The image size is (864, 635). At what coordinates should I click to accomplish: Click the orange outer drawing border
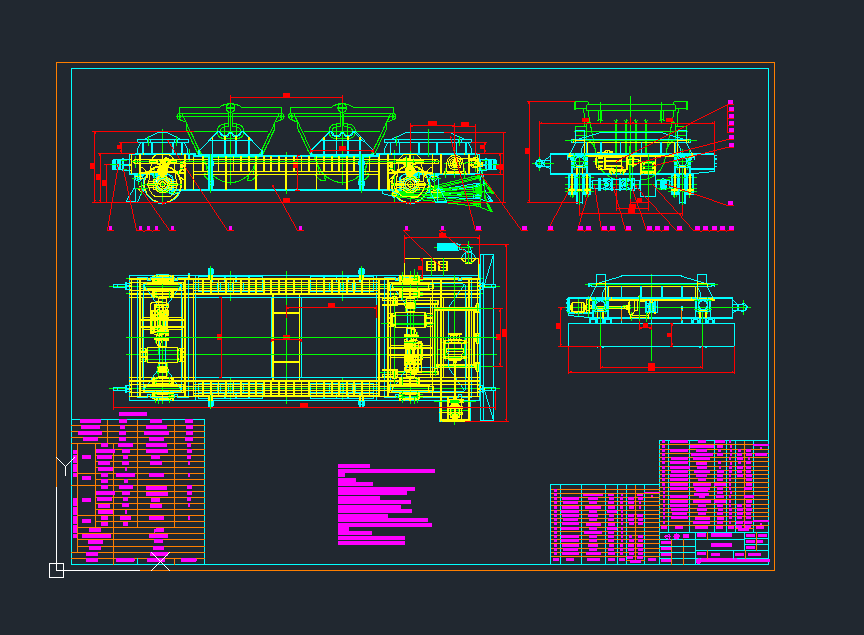[415, 64]
